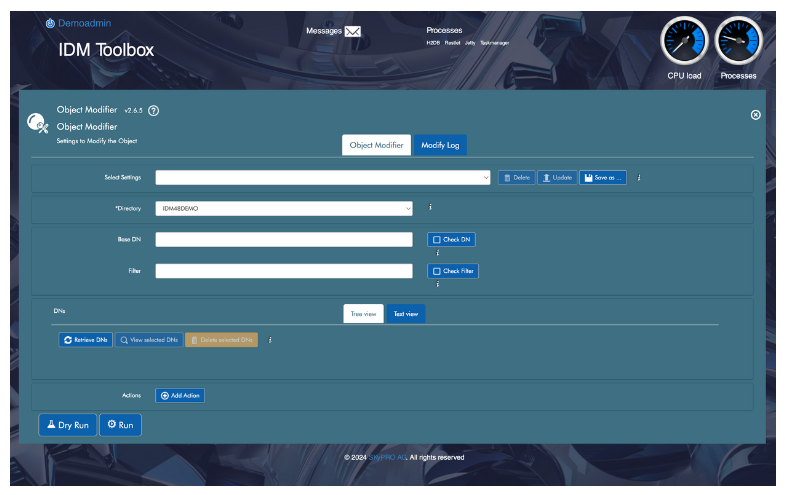Close the Object Modifier panel
The width and height of the screenshot is (785, 495).
tap(755, 115)
